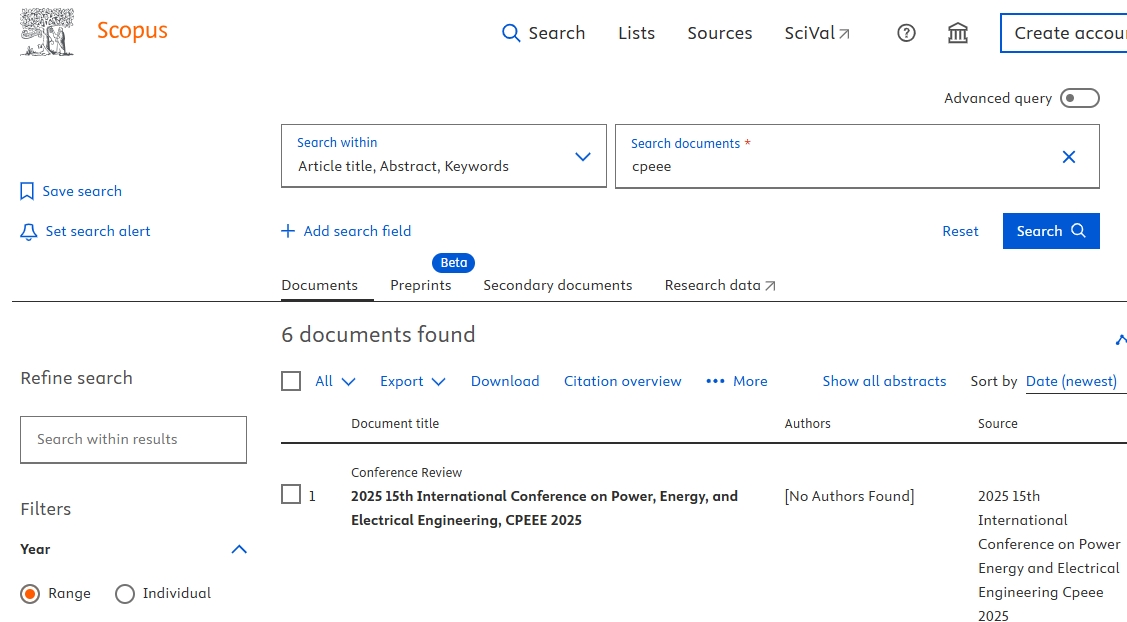Click the Elsevier tree logo
The height and width of the screenshot is (622, 1127).
47,32
